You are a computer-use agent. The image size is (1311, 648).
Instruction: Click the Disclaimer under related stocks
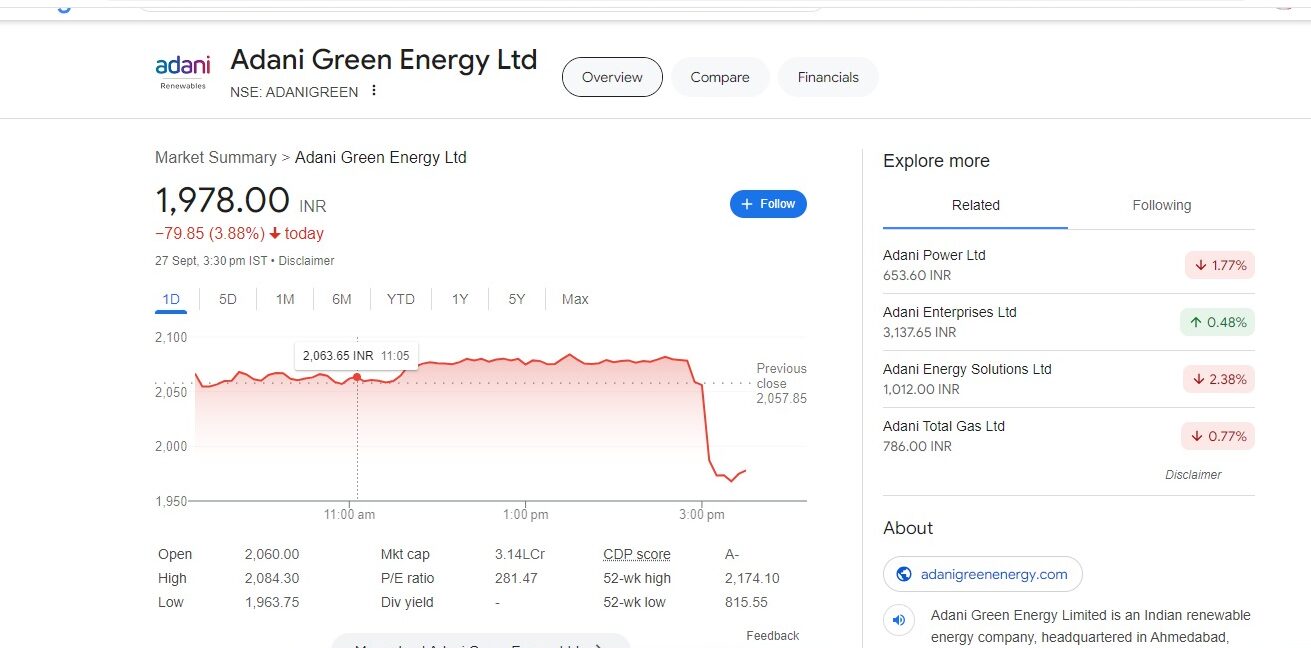click(x=1193, y=475)
